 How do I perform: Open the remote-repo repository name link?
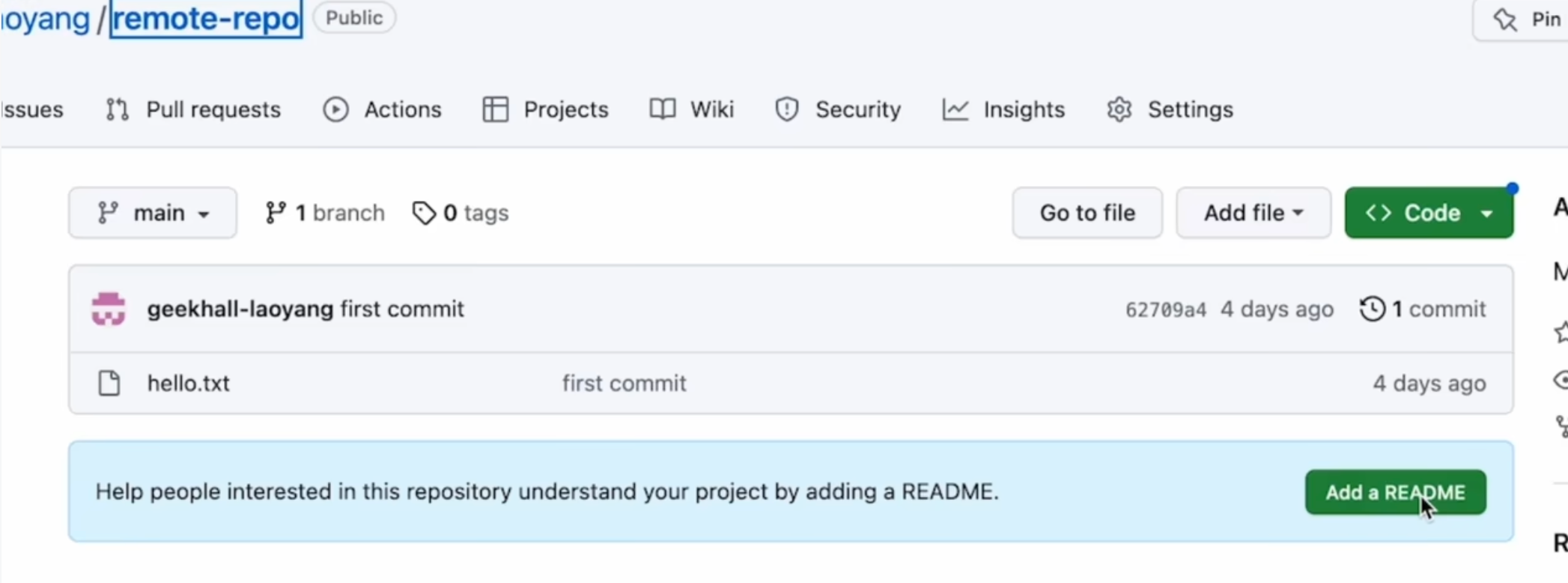coord(206,18)
